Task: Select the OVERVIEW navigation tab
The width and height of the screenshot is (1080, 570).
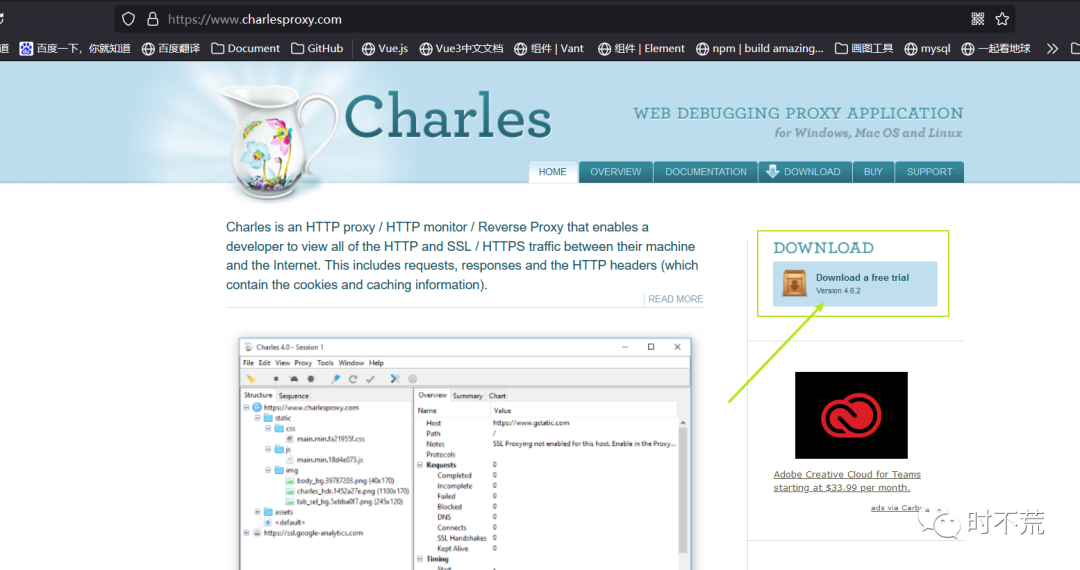Action: pyautogui.click(x=616, y=172)
